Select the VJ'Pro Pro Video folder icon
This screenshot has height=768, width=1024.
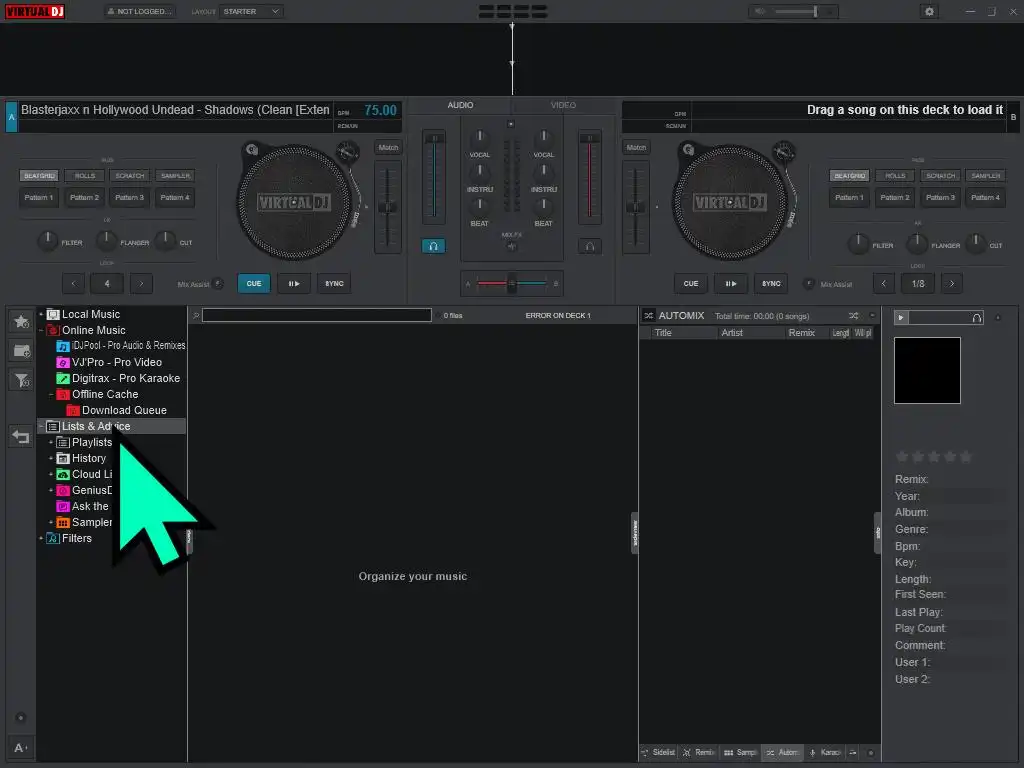pyautogui.click(x=63, y=362)
